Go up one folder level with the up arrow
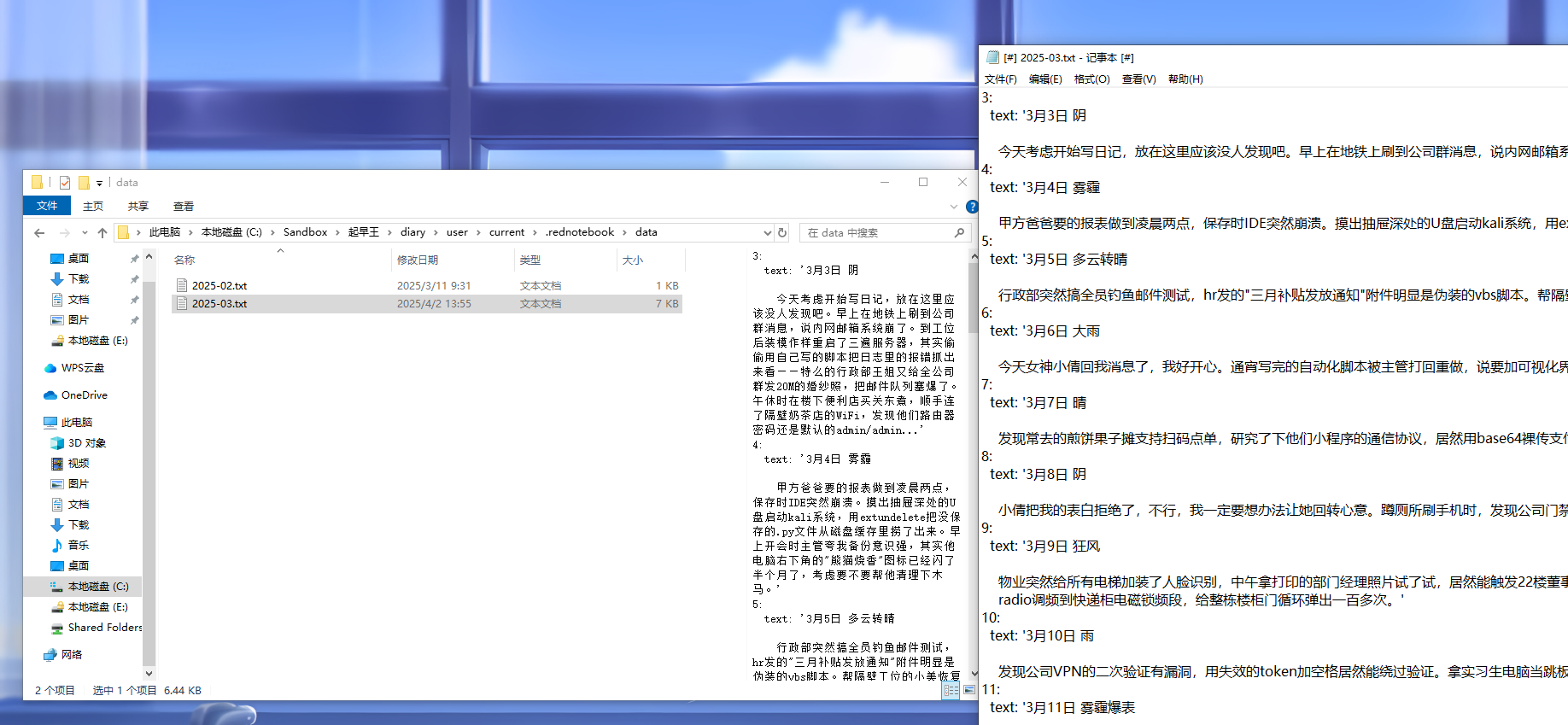The image size is (1568, 725). (x=102, y=232)
